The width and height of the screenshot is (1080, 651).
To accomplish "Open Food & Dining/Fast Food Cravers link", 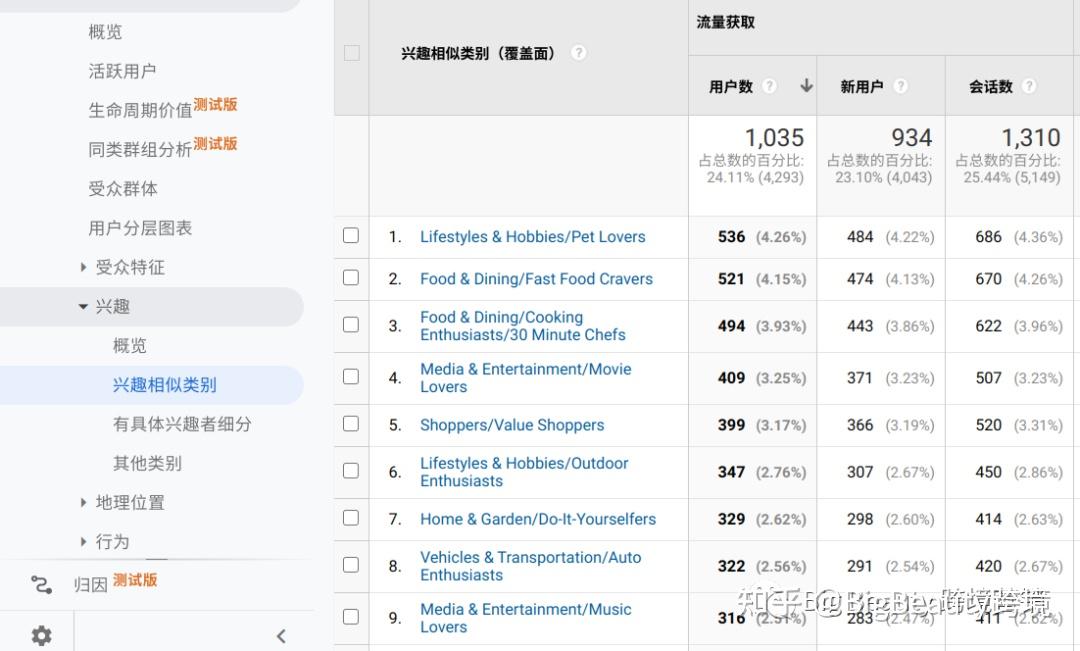I will (x=536, y=279).
